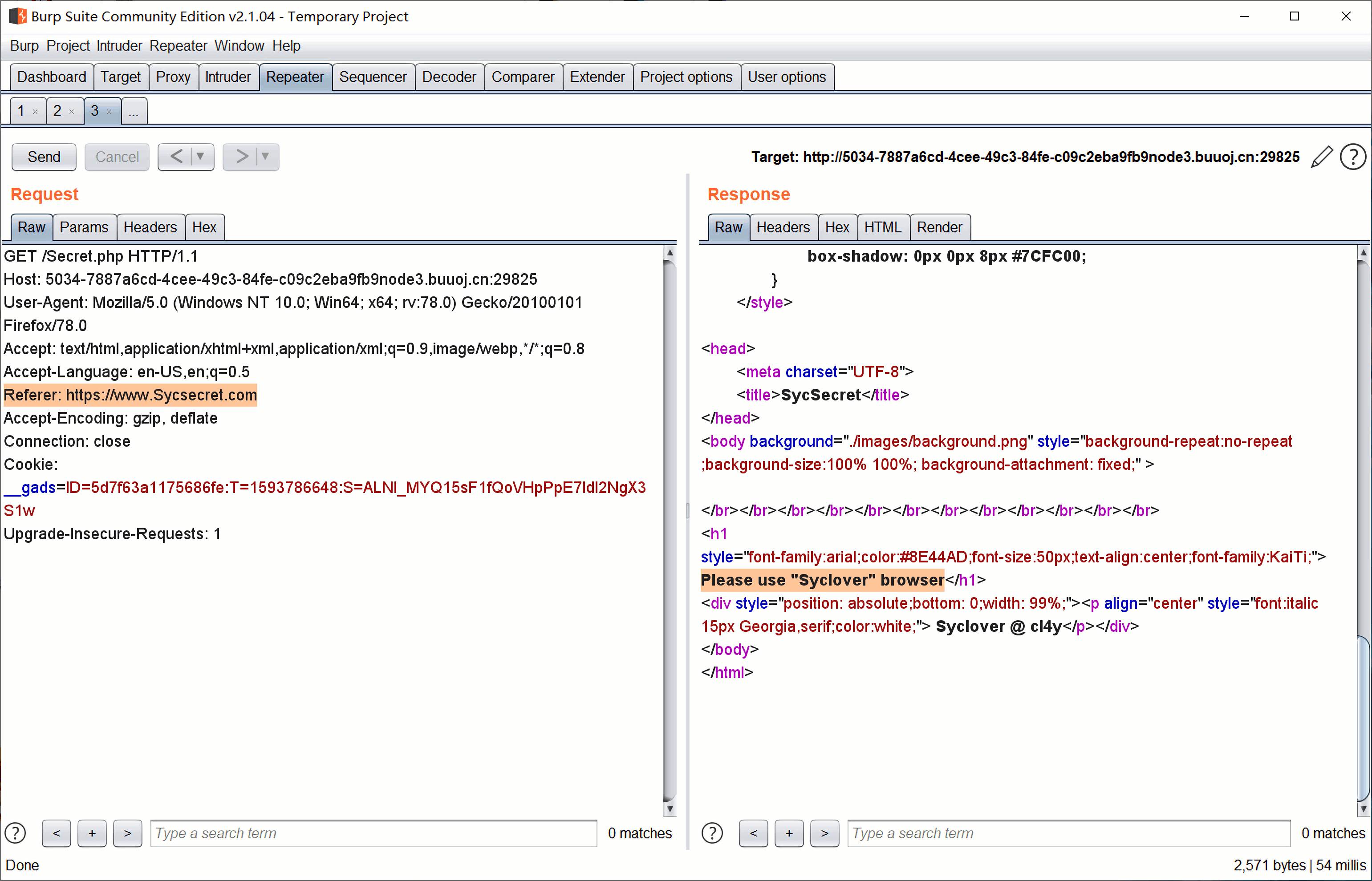Show response Hex view
The image size is (1372, 881).
(x=837, y=227)
